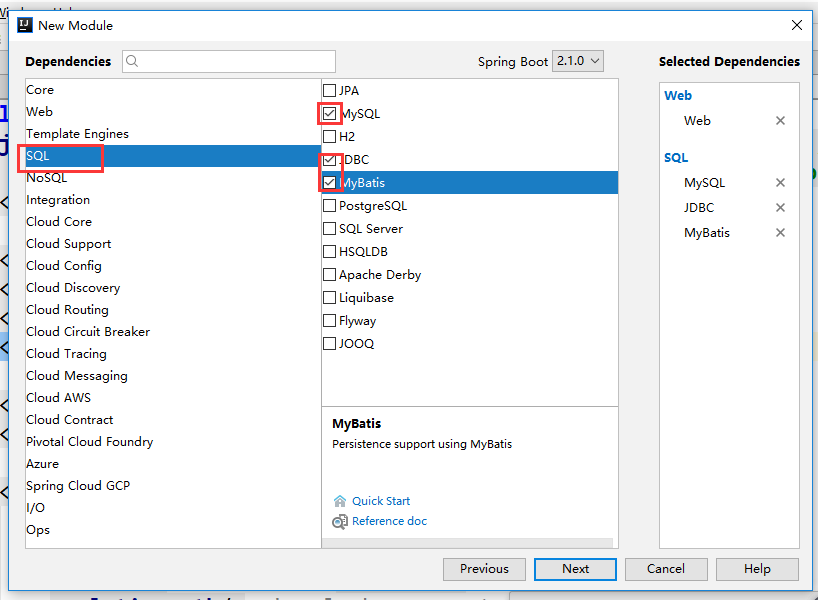This screenshot has width=818, height=600.
Task: Select the Web category
Action: pyautogui.click(x=173, y=112)
